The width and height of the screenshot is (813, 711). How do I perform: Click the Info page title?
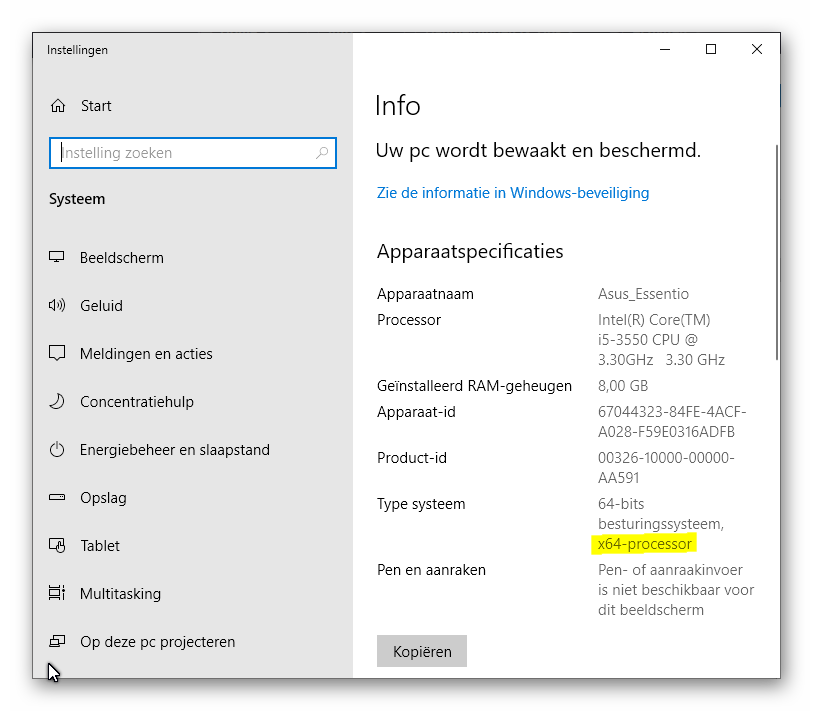398,106
